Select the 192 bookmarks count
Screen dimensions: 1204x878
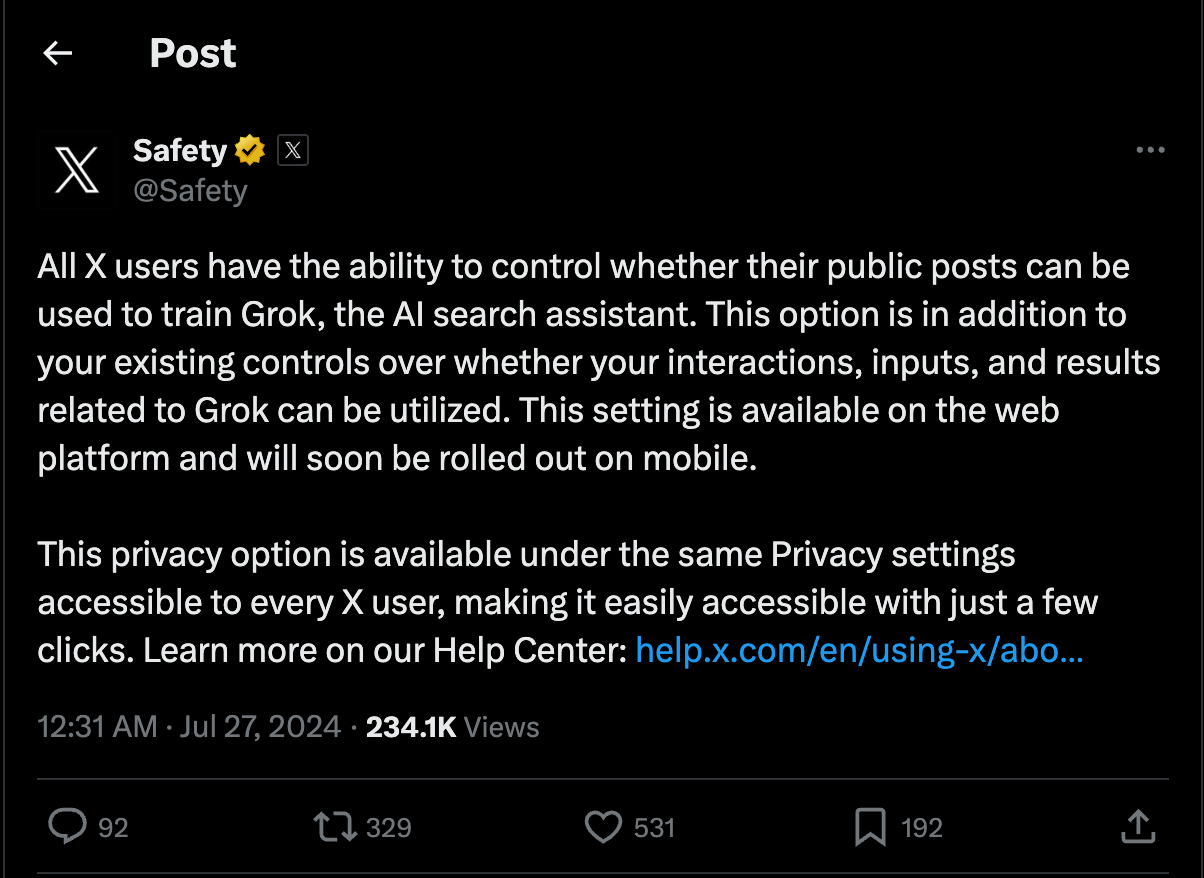921,828
